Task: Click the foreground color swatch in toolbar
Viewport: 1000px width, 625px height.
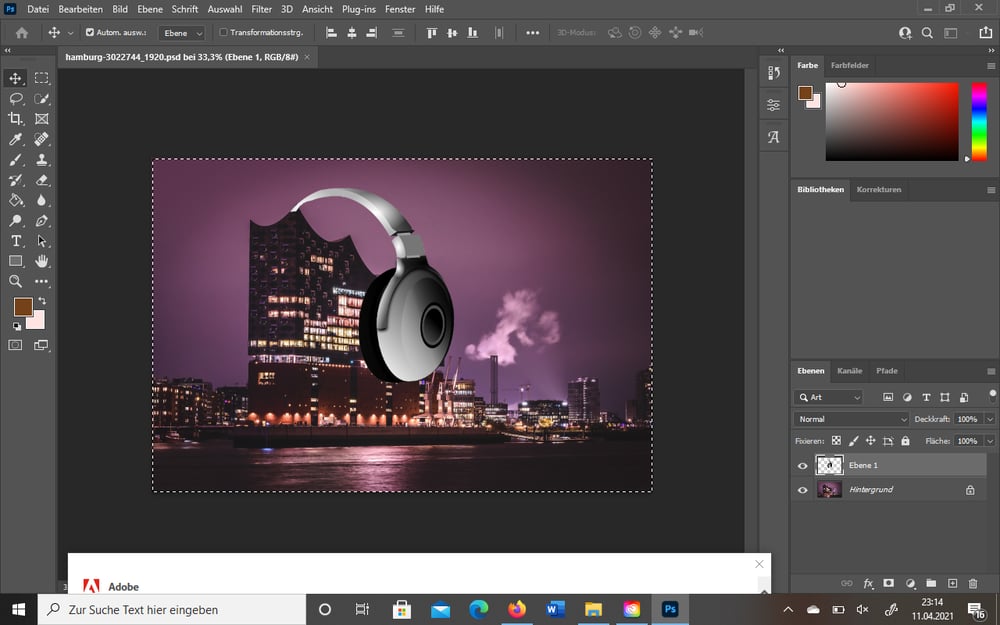Action: click(x=23, y=307)
